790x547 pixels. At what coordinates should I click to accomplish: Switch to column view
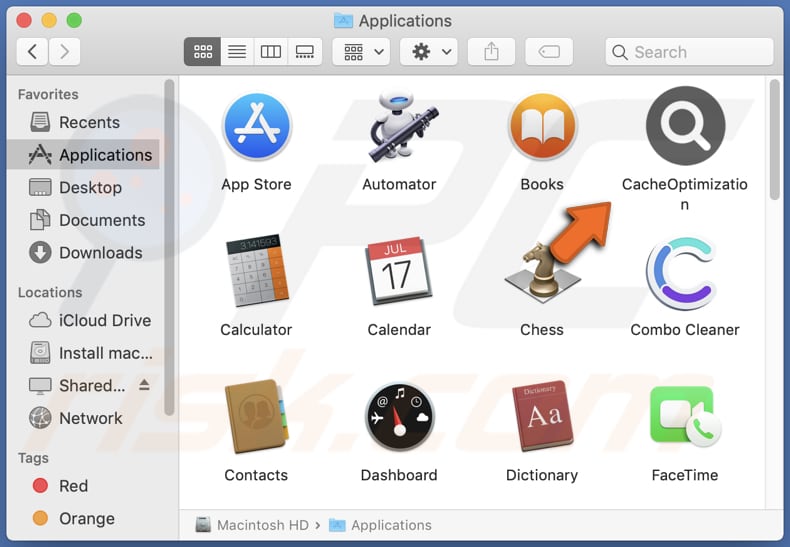pos(271,51)
